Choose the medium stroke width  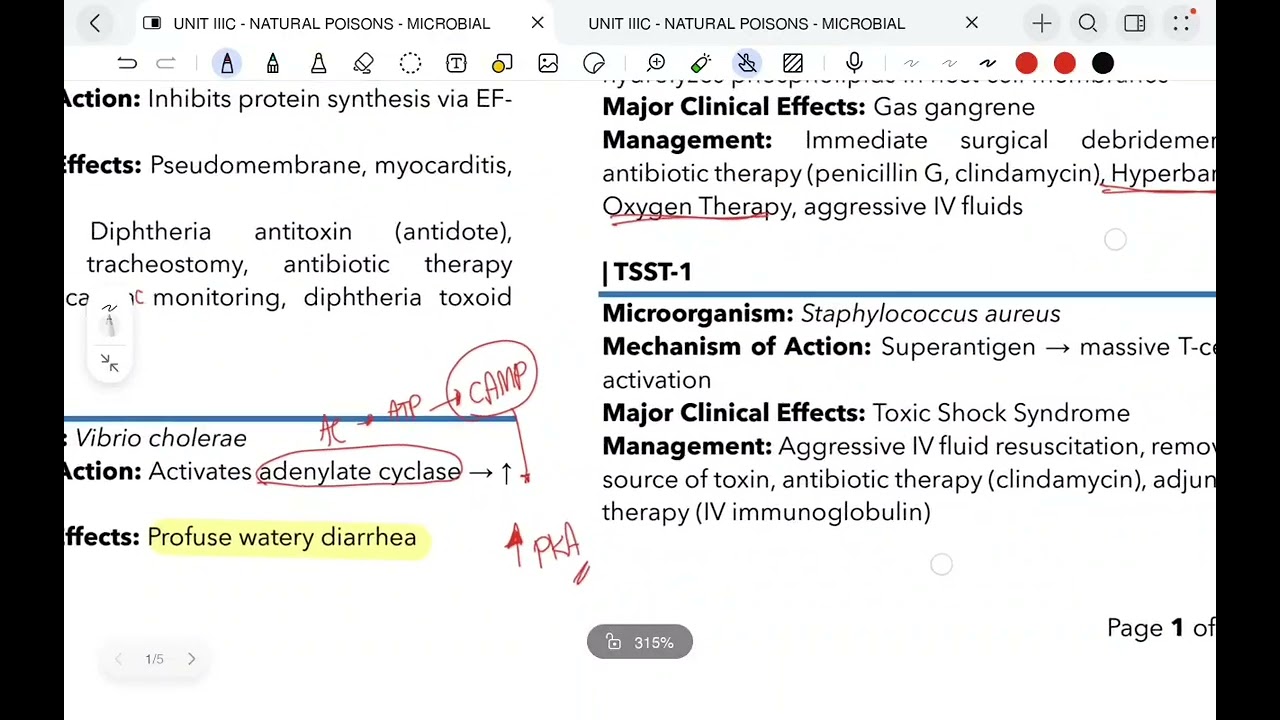(x=949, y=64)
